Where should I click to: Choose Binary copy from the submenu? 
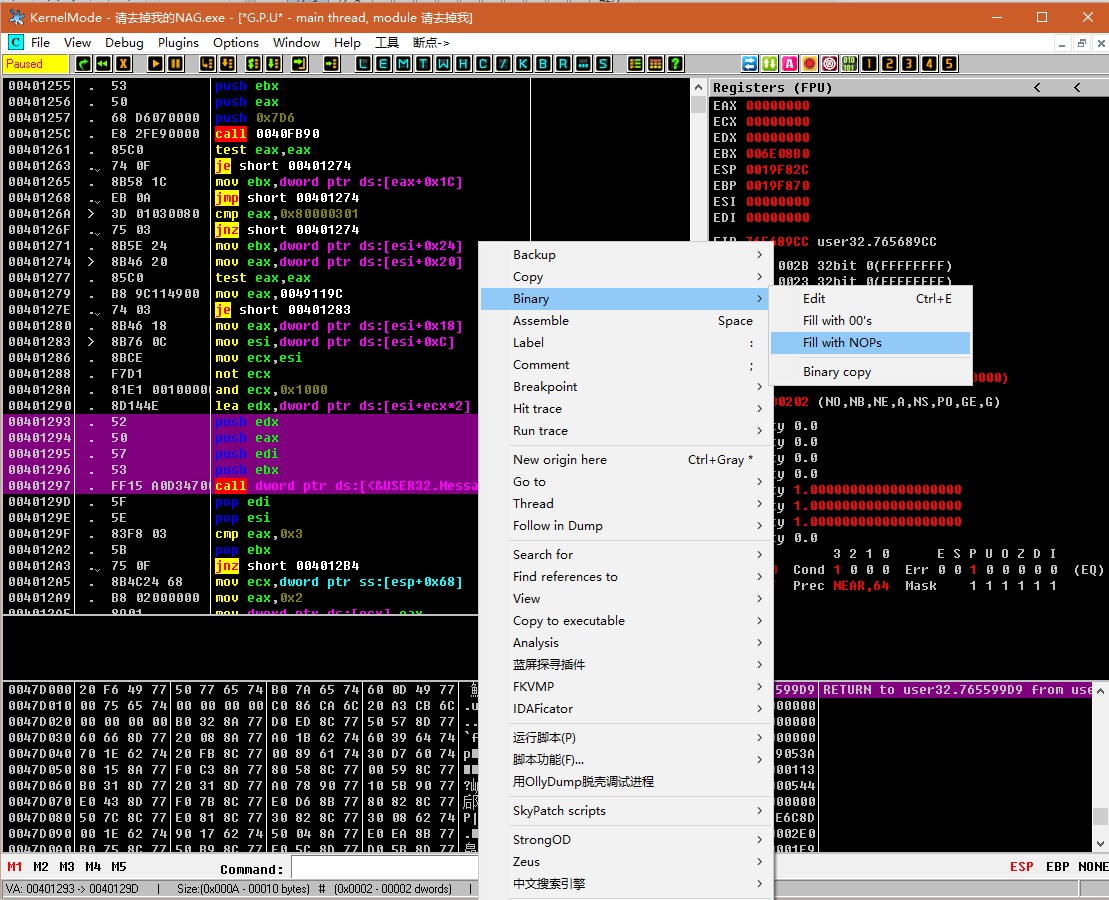(x=871, y=371)
